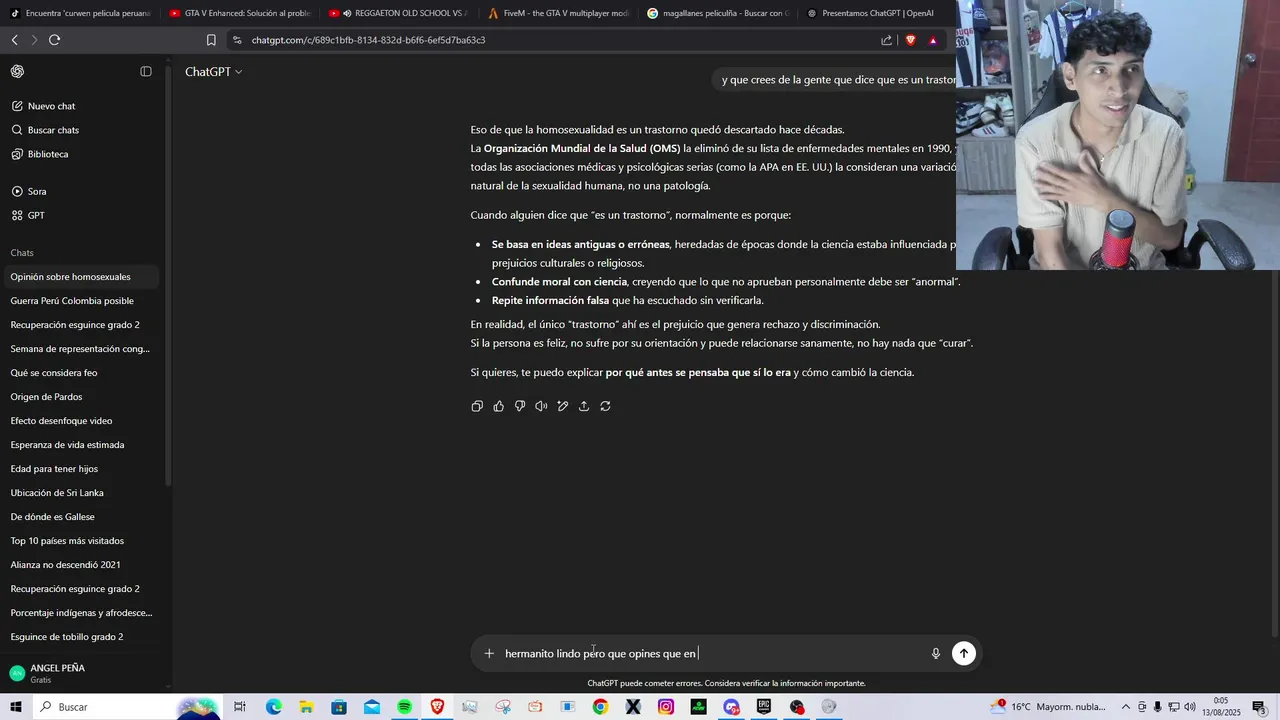Open the ANGEL PEÑA account menu
Viewport: 1280px width, 720px height.
coord(81,673)
